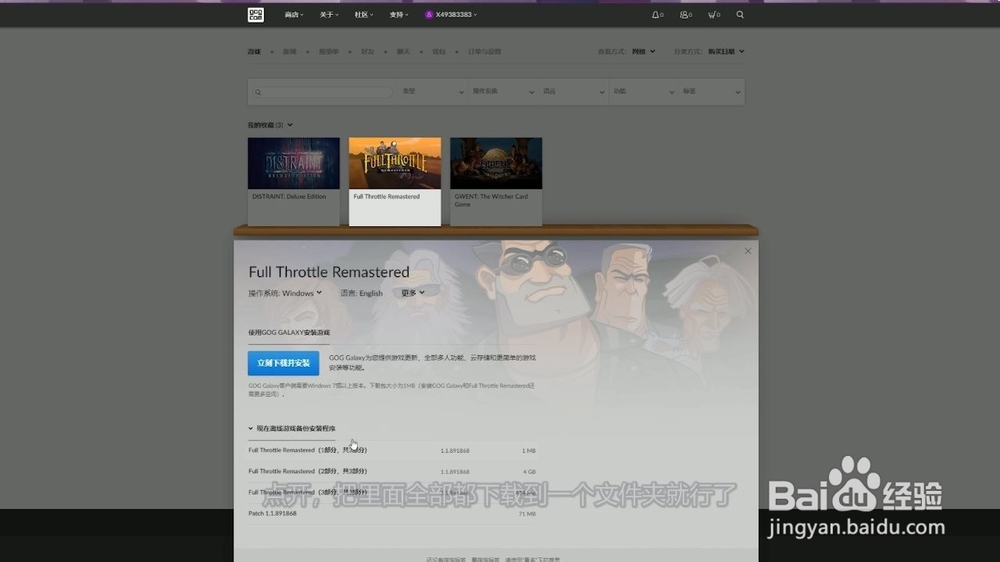Screen dimensions: 1000x562
Task: Open the 标签 filter dropdown
Action: coord(712,92)
